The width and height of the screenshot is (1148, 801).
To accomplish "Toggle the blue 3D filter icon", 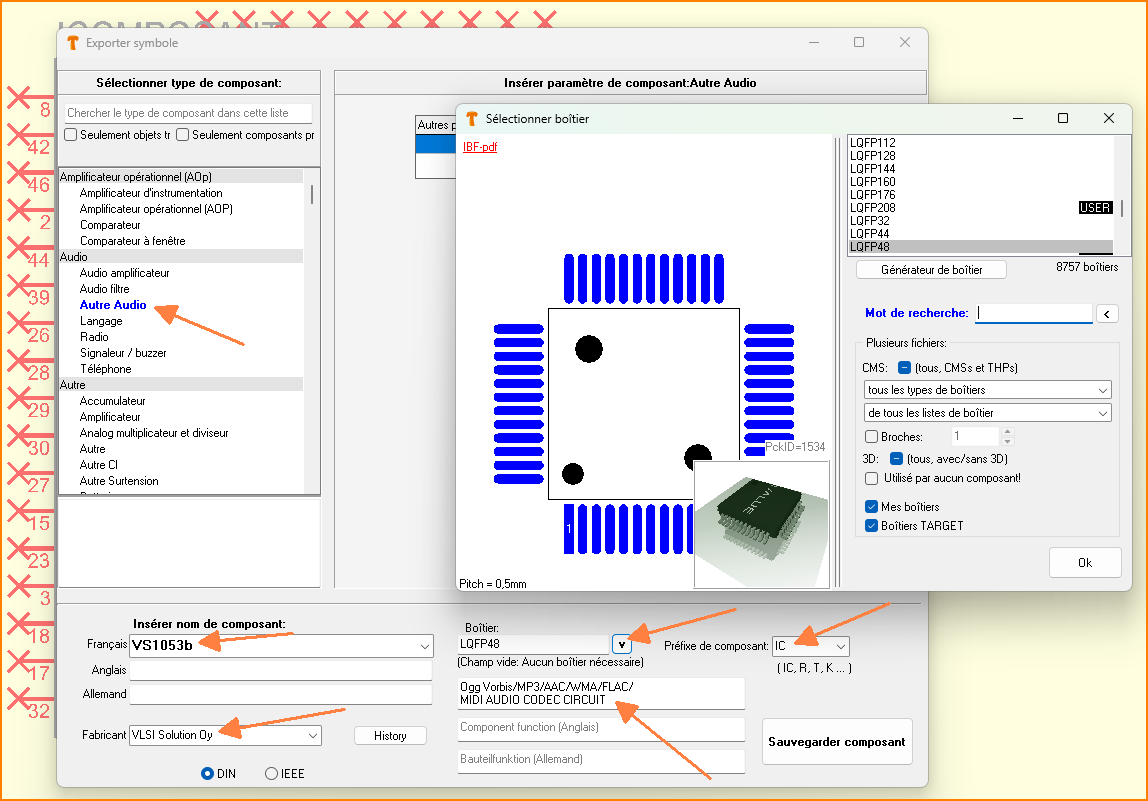I will click(x=896, y=459).
